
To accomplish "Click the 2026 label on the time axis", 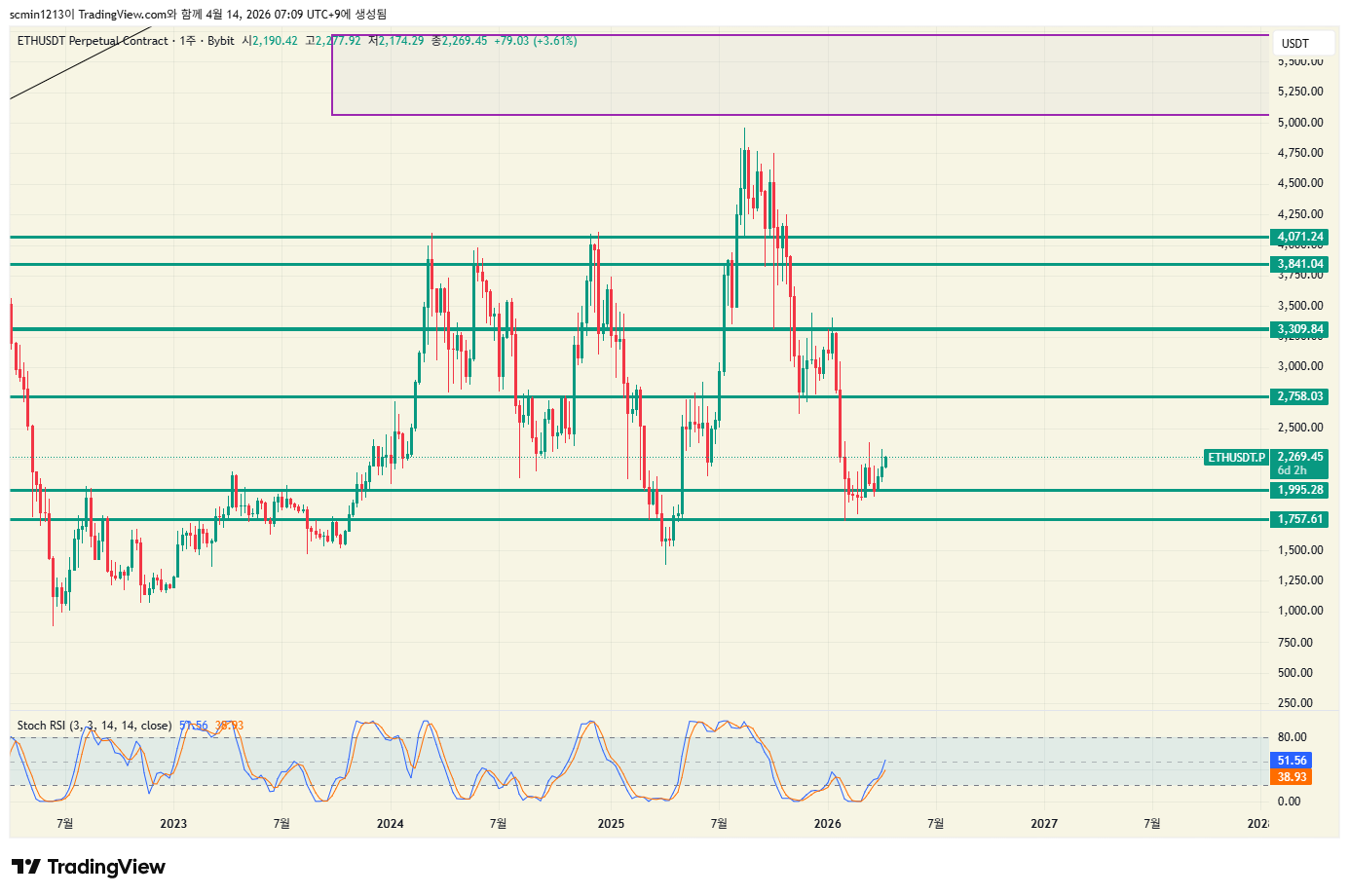I will coord(827,824).
